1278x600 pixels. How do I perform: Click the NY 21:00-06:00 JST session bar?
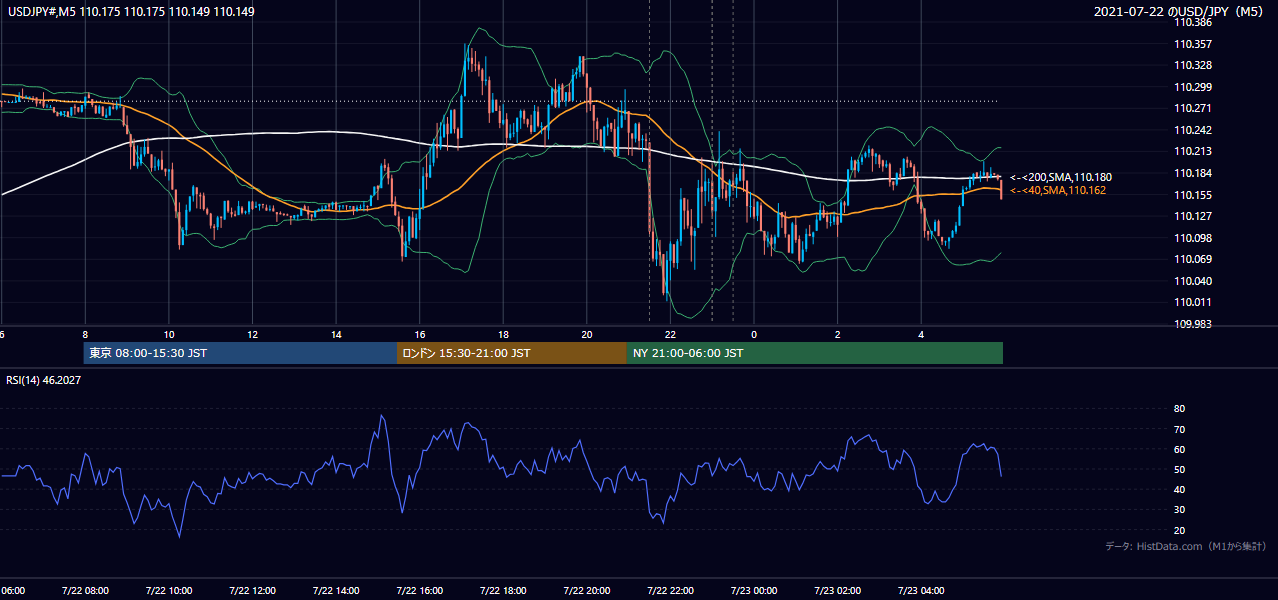(x=815, y=353)
